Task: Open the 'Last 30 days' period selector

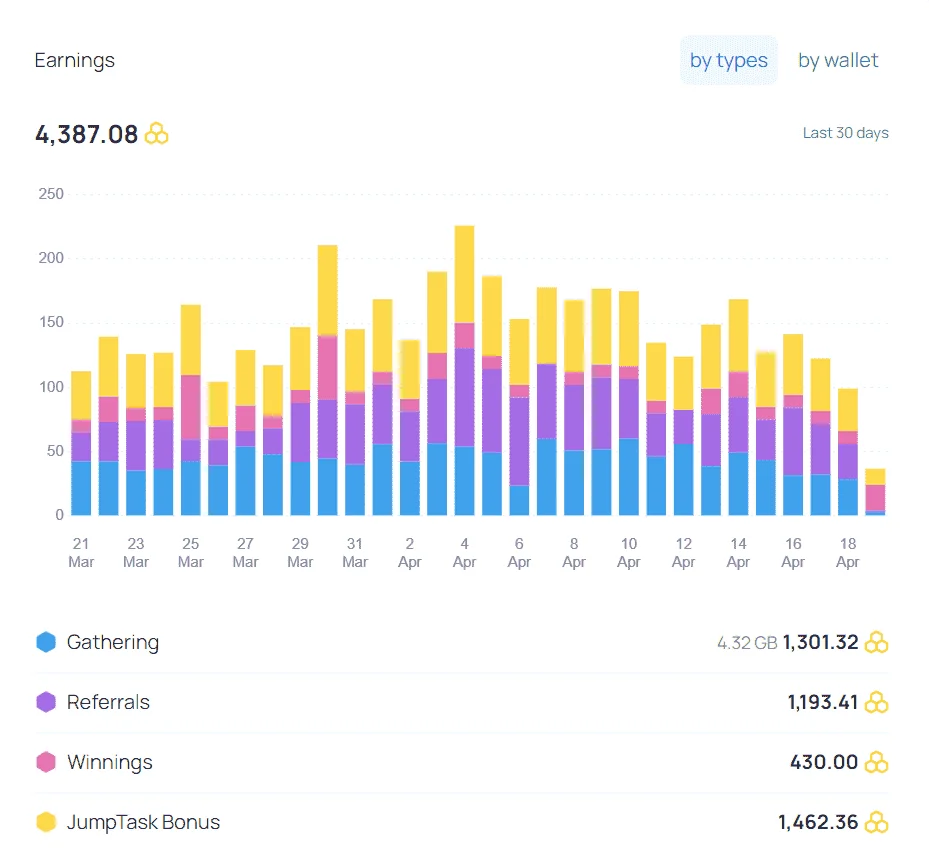Action: pos(845,133)
